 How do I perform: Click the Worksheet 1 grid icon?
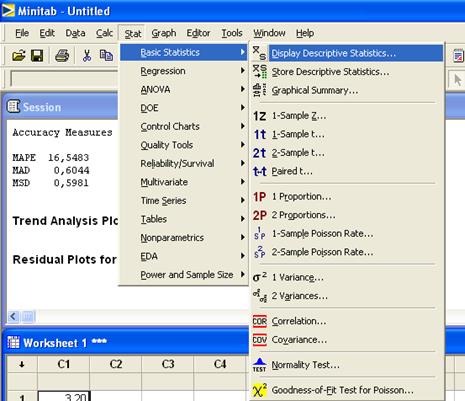coord(13,342)
